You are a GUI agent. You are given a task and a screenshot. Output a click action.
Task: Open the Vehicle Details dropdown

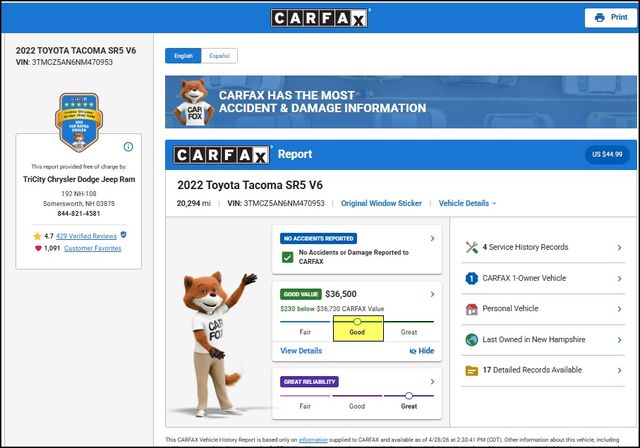click(x=467, y=203)
